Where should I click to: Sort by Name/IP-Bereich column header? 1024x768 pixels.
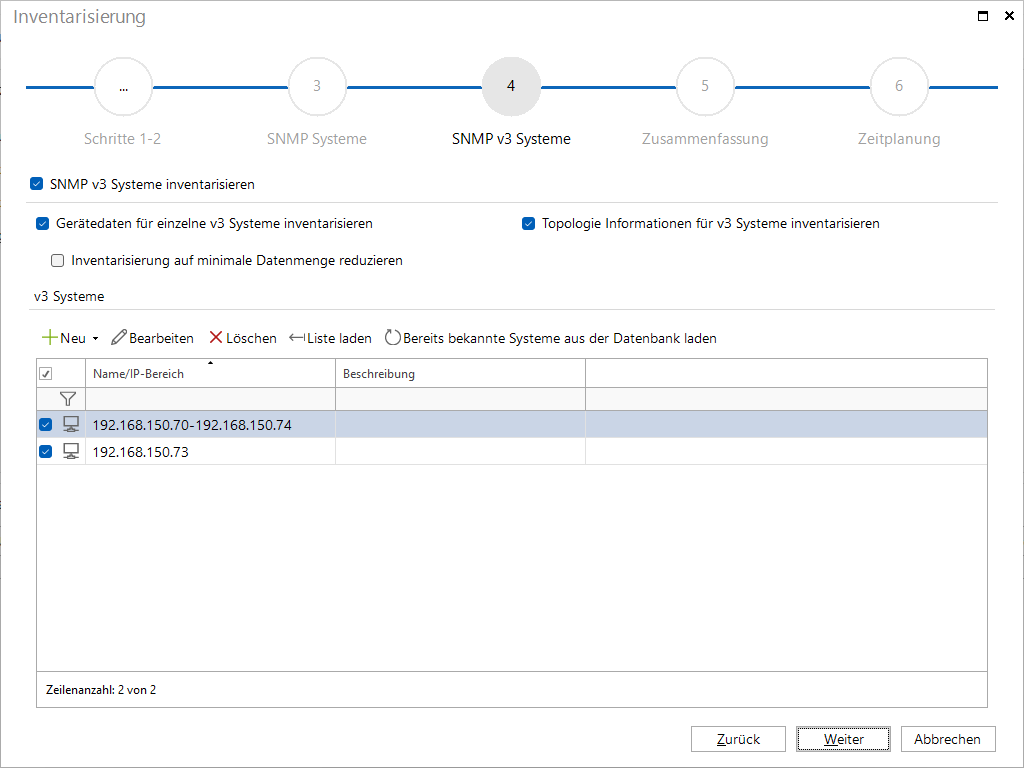[x=210, y=374]
